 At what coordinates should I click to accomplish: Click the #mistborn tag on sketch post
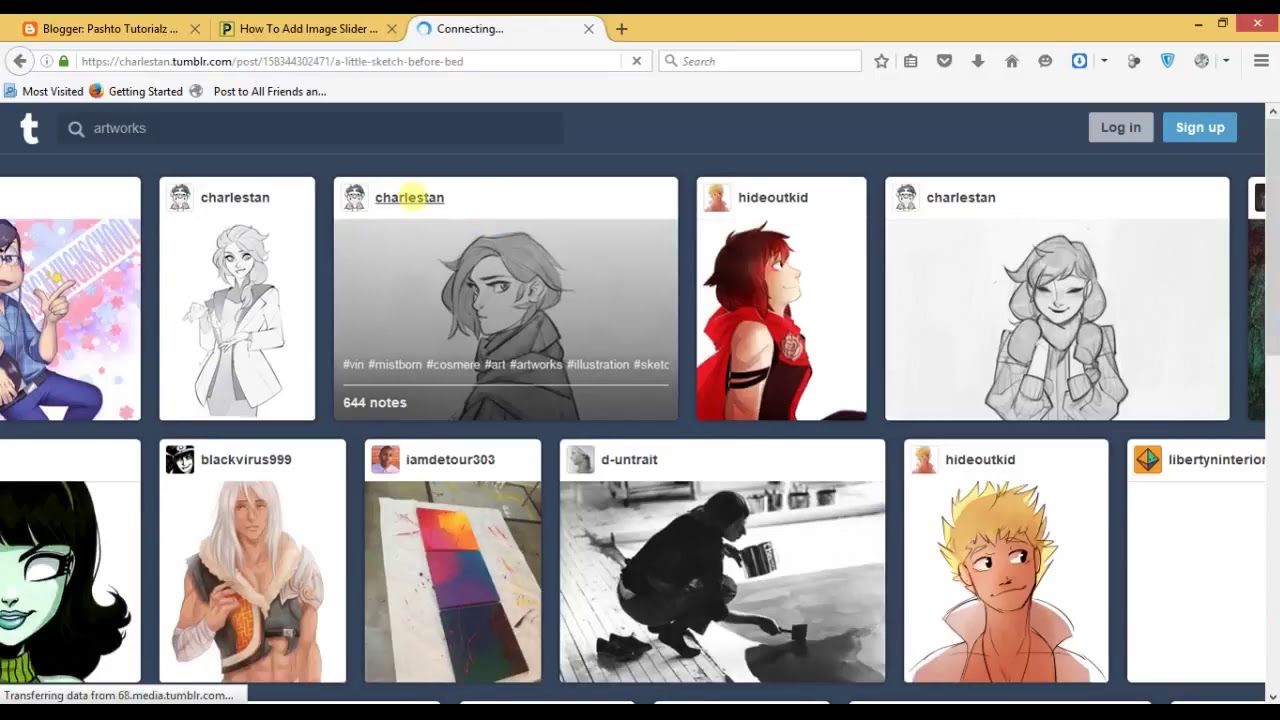pos(395,365)
